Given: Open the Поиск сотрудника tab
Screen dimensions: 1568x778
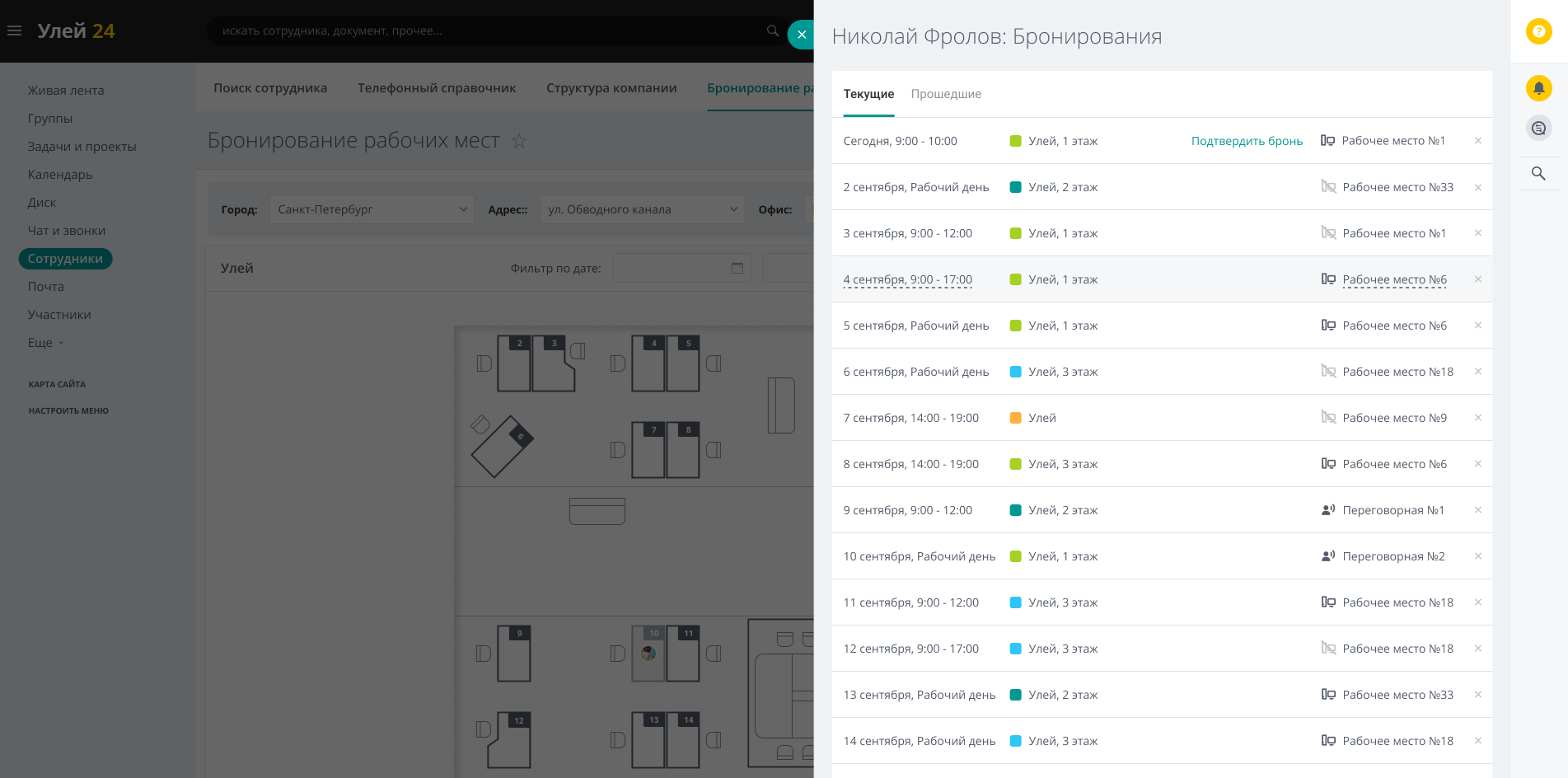Looking at the screenshot, I should (x=270, y=88).
